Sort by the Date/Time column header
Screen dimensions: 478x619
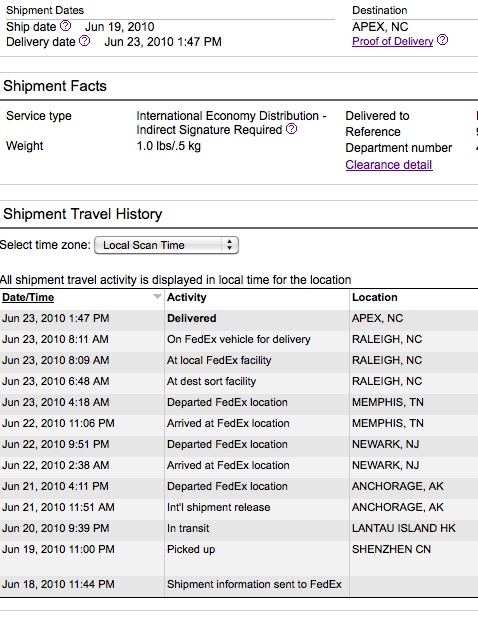pyautogui.click(x=28, y=297)
